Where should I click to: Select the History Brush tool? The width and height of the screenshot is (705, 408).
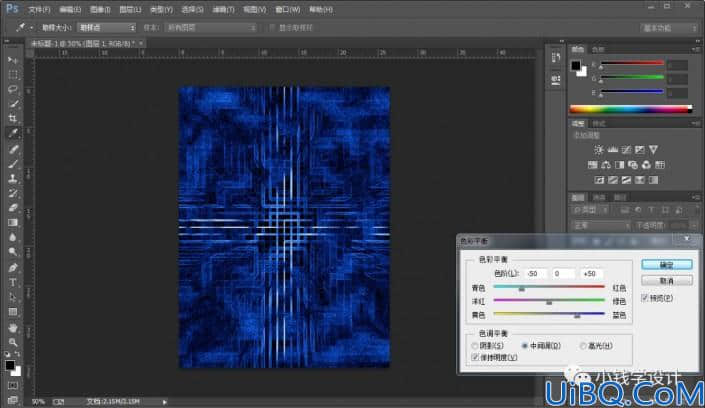coord(13,193)
